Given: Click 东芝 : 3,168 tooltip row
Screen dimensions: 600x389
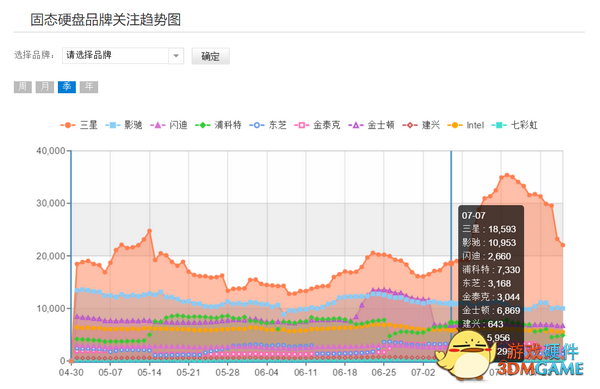Looking at the screenshot, I should tap(487, 283).
